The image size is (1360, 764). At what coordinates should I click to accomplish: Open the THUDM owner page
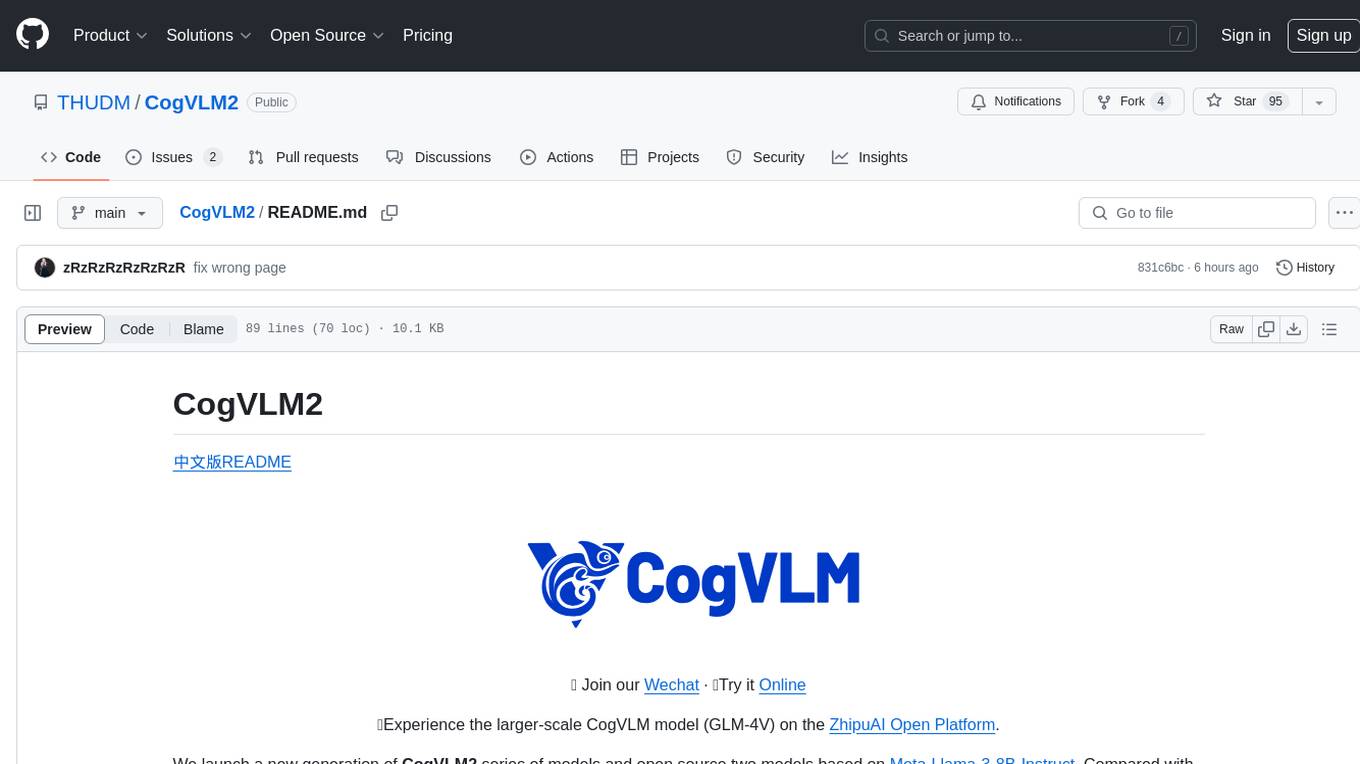click(x=93, y=102)
